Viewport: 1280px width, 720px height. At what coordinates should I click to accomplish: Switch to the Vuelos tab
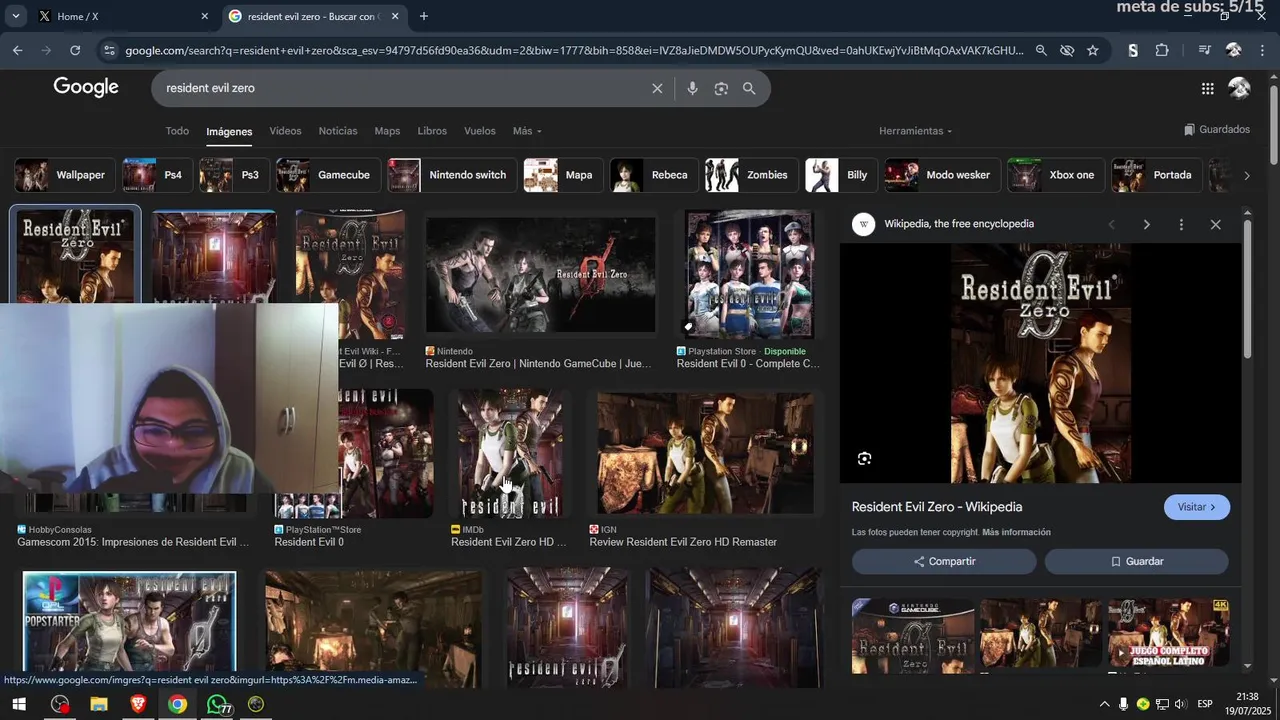(x=480, y=131)
